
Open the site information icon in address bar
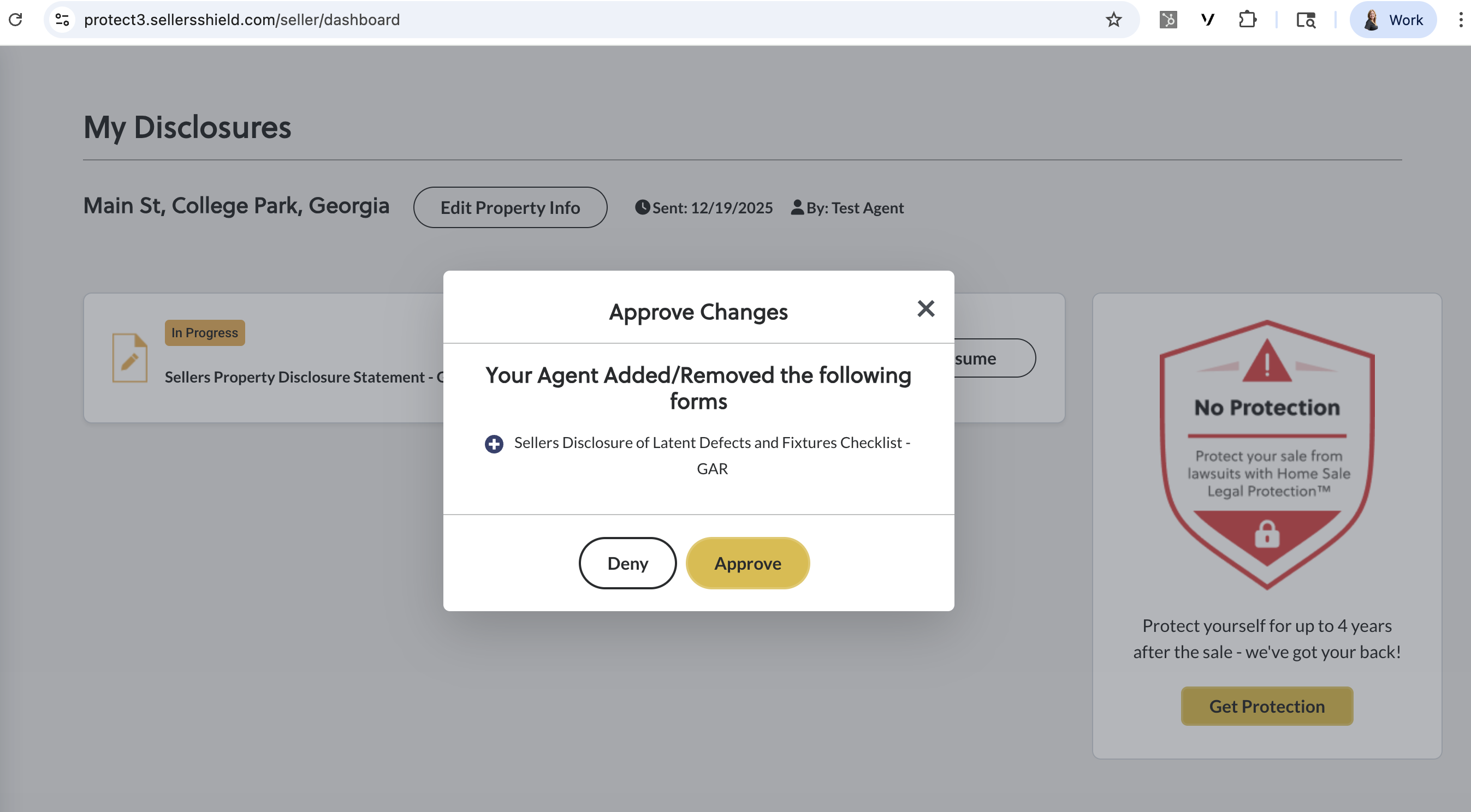click(x=62, y=20)
